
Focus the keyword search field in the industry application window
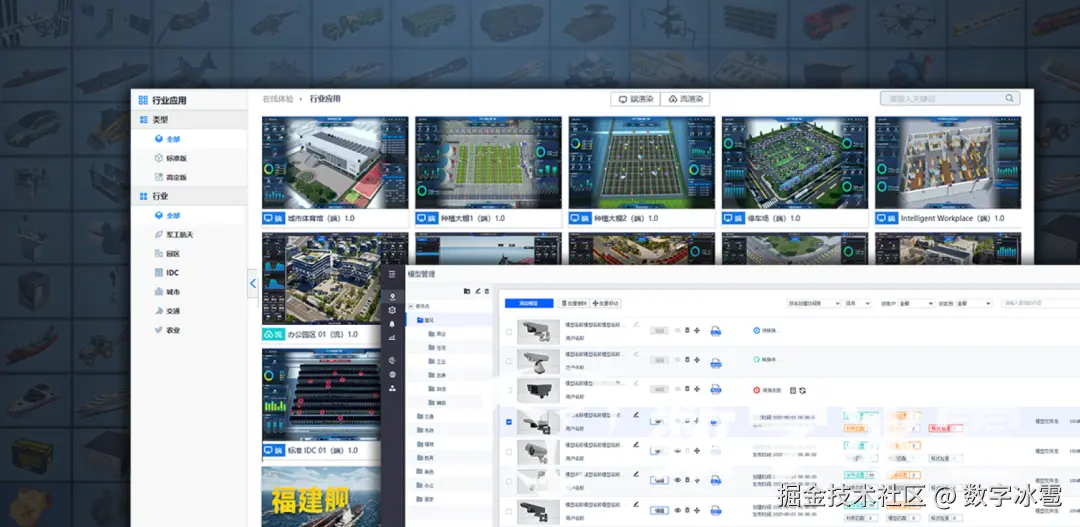point(950,99)
